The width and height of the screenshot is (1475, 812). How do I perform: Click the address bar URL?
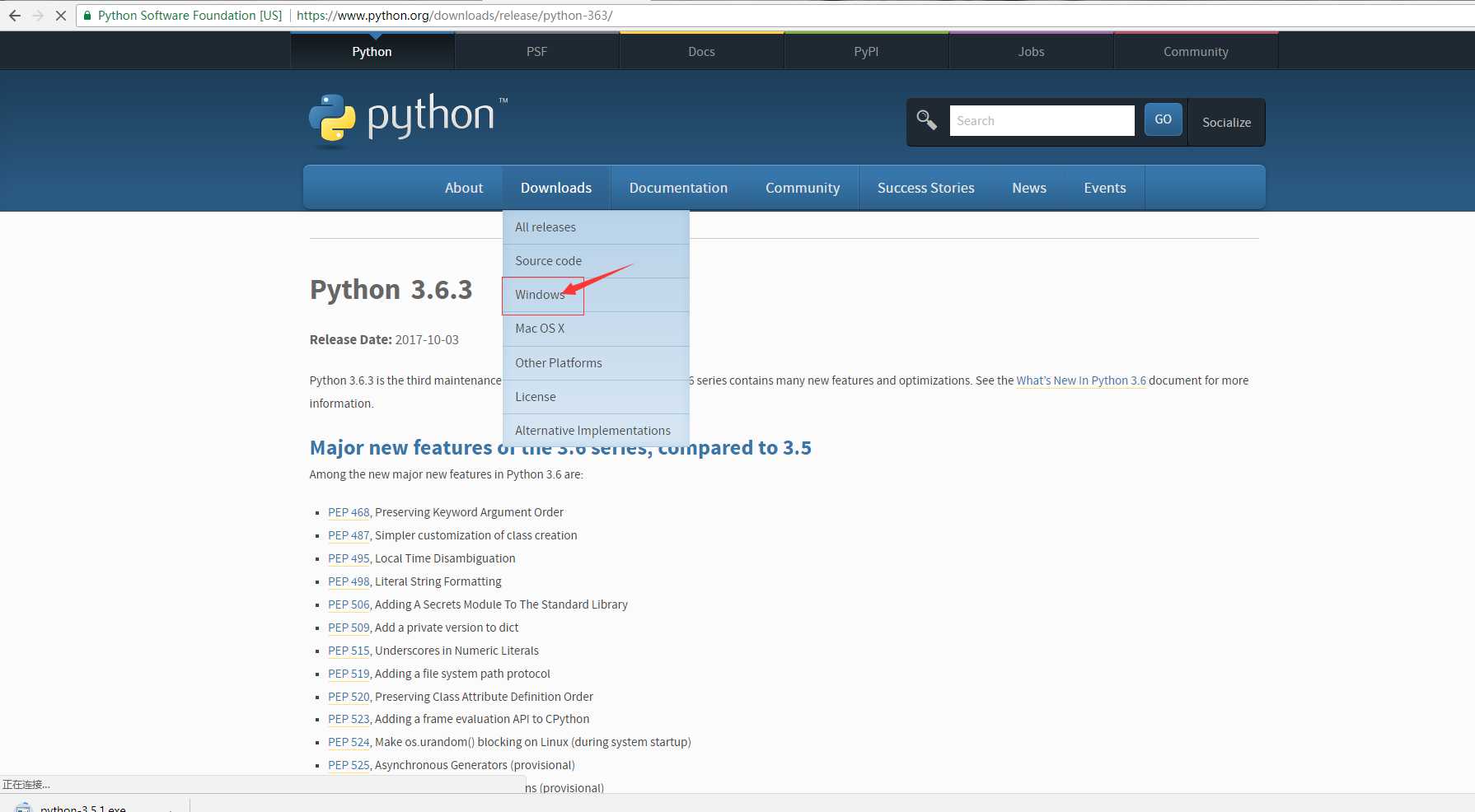(454, 16)
